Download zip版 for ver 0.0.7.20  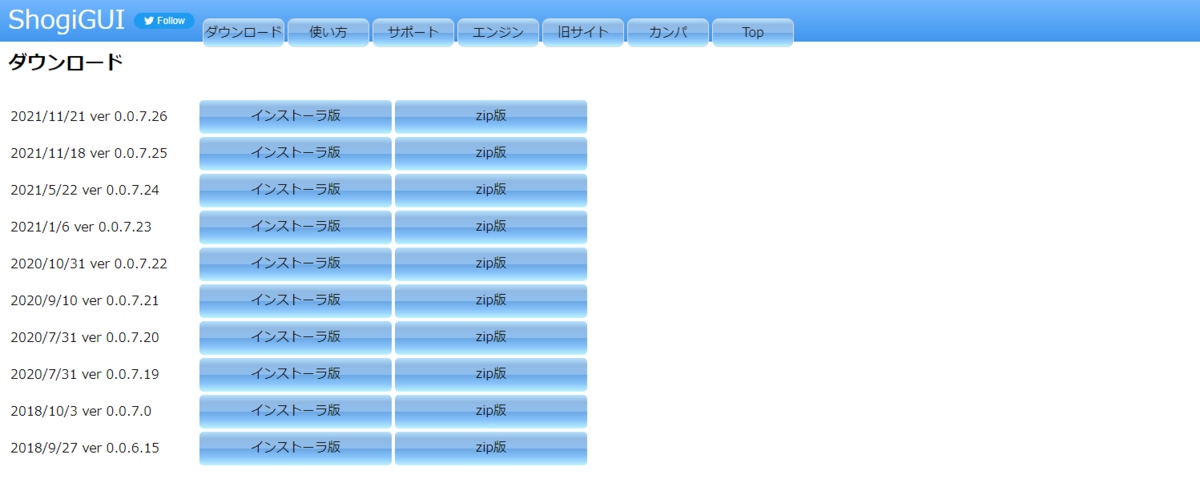tap(491, 337)
